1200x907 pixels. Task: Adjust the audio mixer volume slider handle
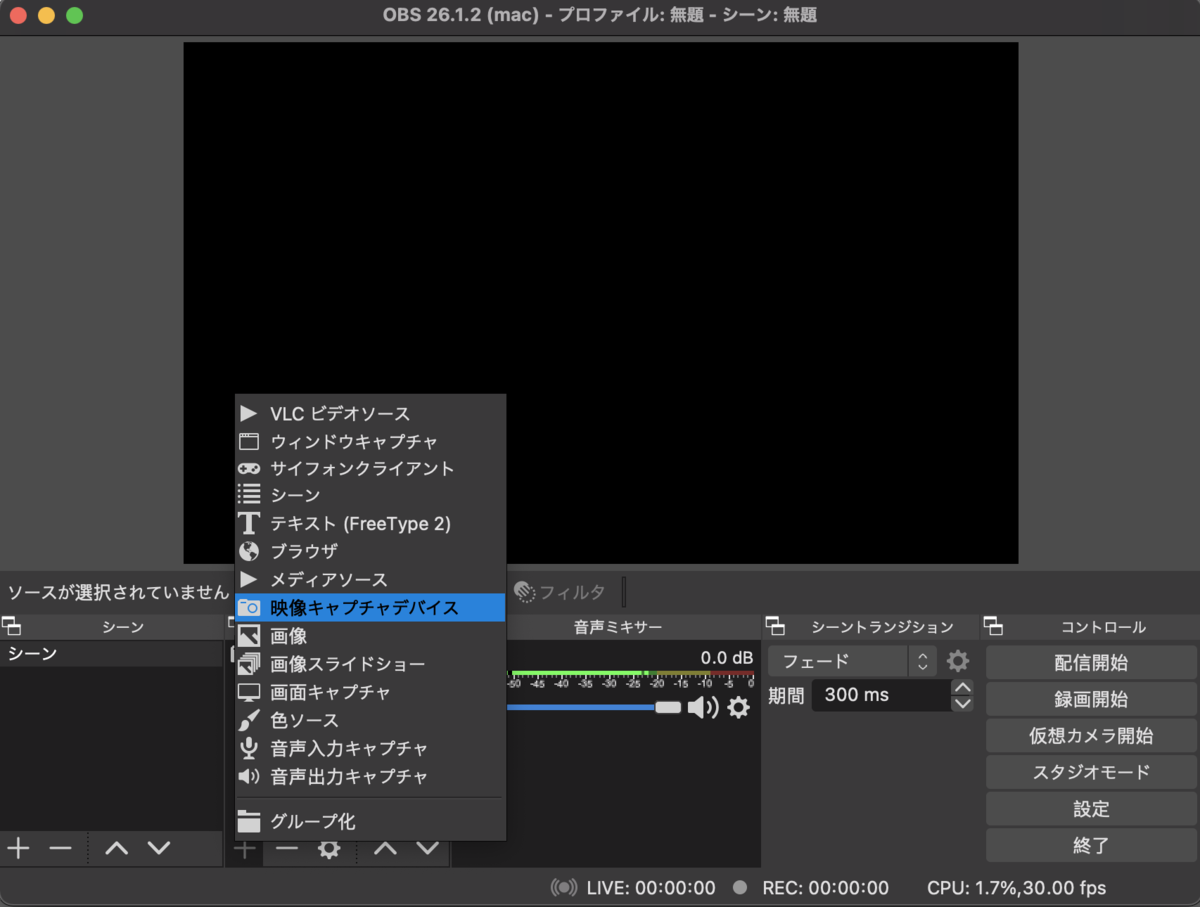[x=668, y=708]
